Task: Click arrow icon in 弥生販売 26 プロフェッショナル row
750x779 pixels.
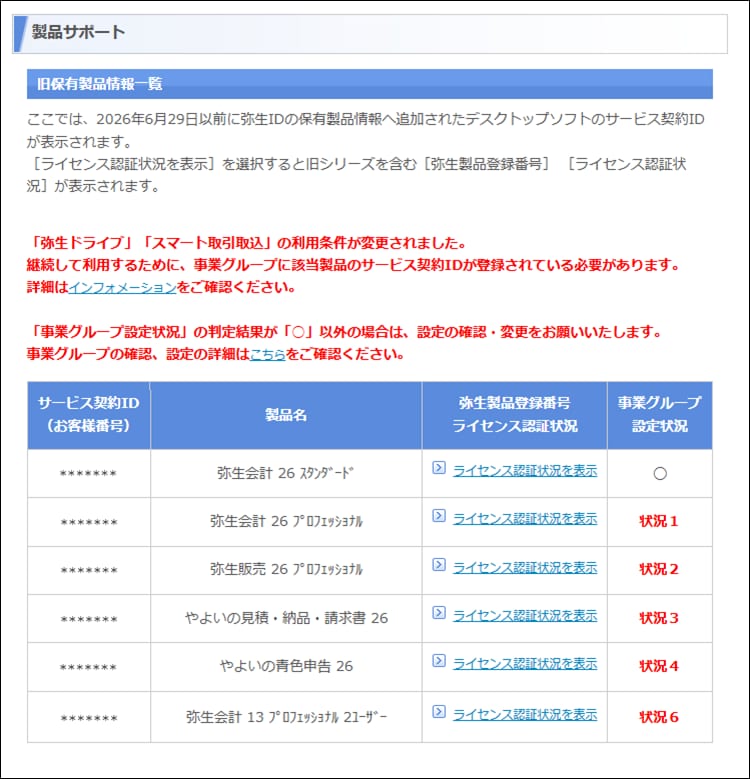Action: (439, 565)
